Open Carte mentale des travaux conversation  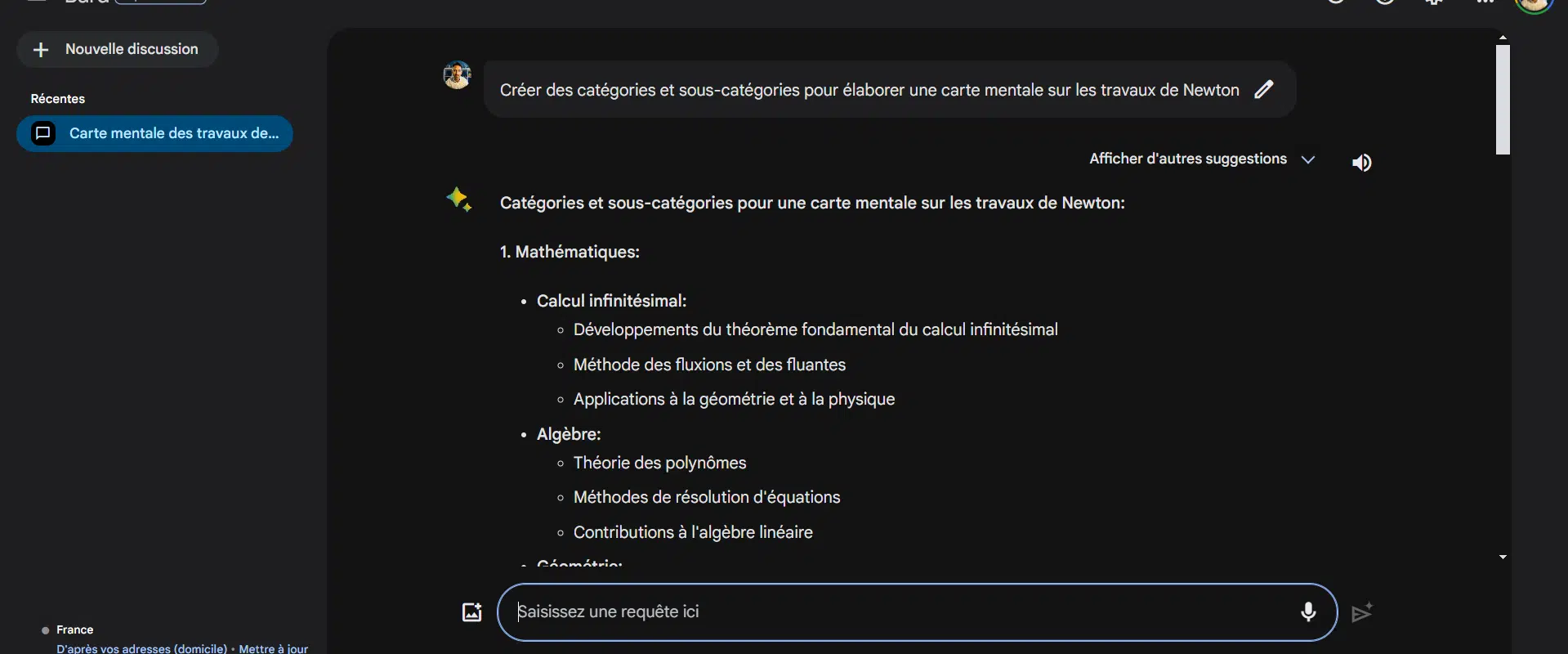173,133
